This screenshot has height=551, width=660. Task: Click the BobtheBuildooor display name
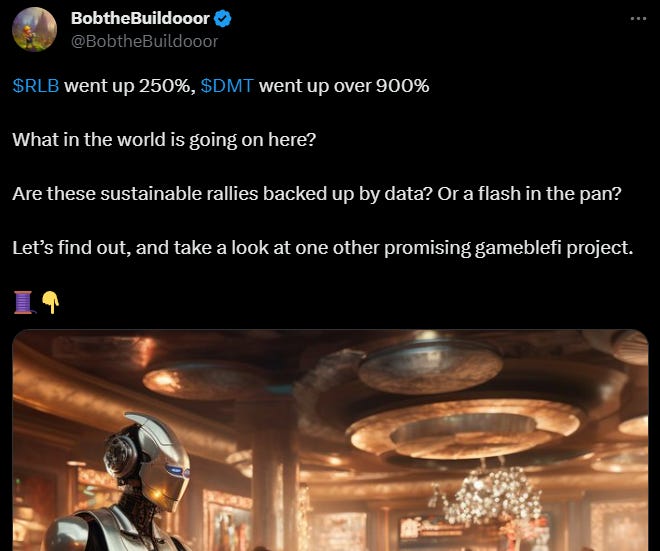pyautogui.click(x=140, y=19)
